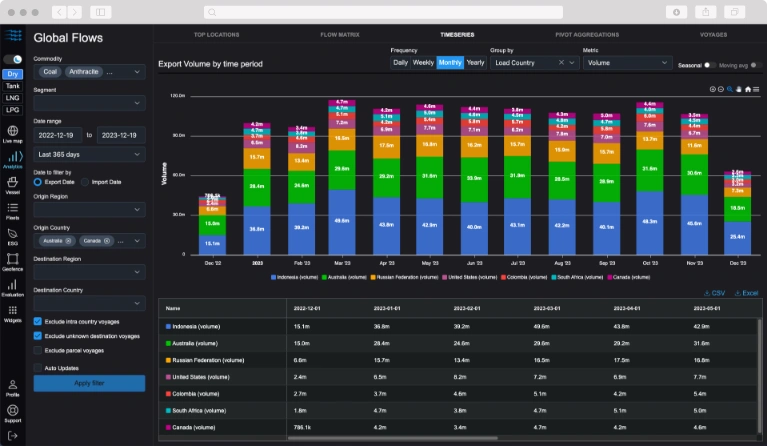Zoom out on the chart
767x446 pixels.
[721, 89]
